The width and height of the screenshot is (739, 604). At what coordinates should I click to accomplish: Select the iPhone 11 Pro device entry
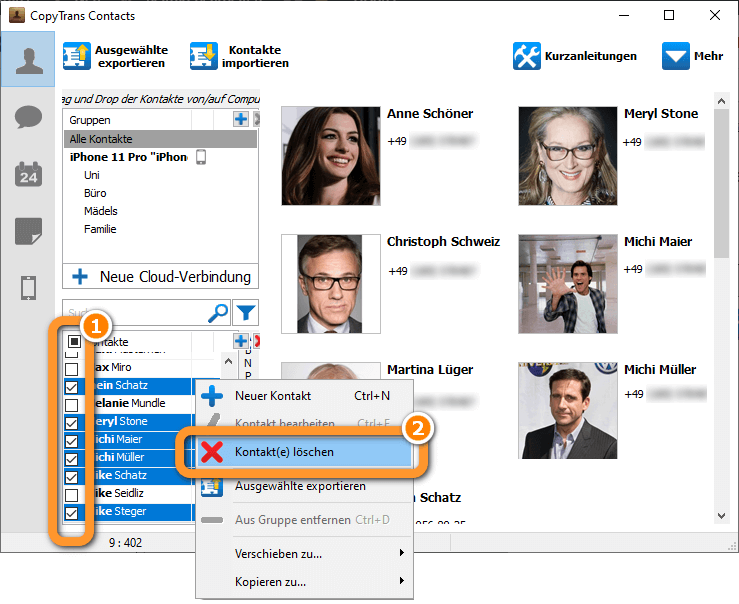click(x=128, y=157)
